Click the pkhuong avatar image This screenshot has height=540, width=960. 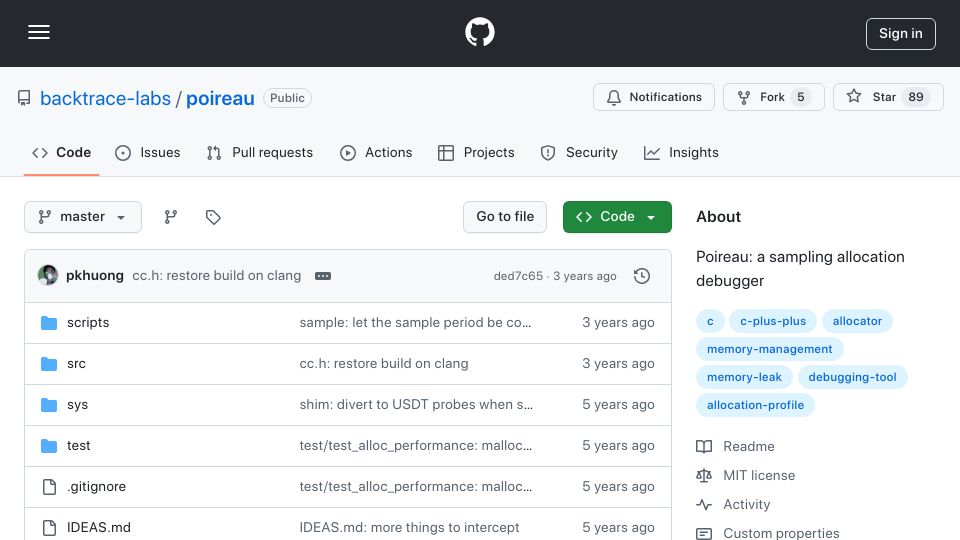pyautogui.click(x=48, y=276)
